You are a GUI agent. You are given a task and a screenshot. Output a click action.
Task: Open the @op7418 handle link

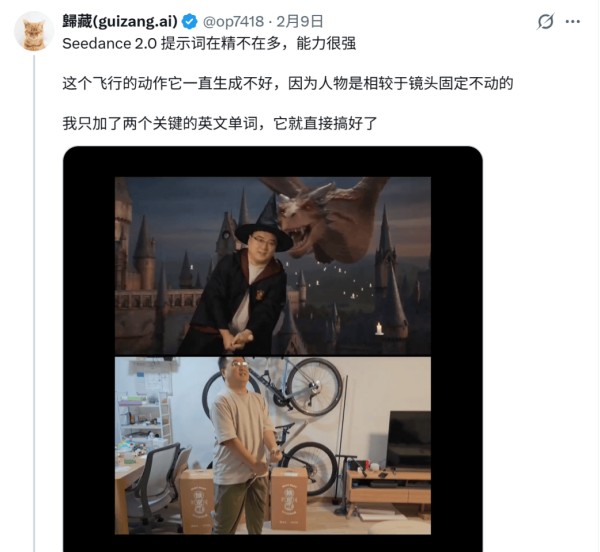pyautogui.click(x=233, y=22)
